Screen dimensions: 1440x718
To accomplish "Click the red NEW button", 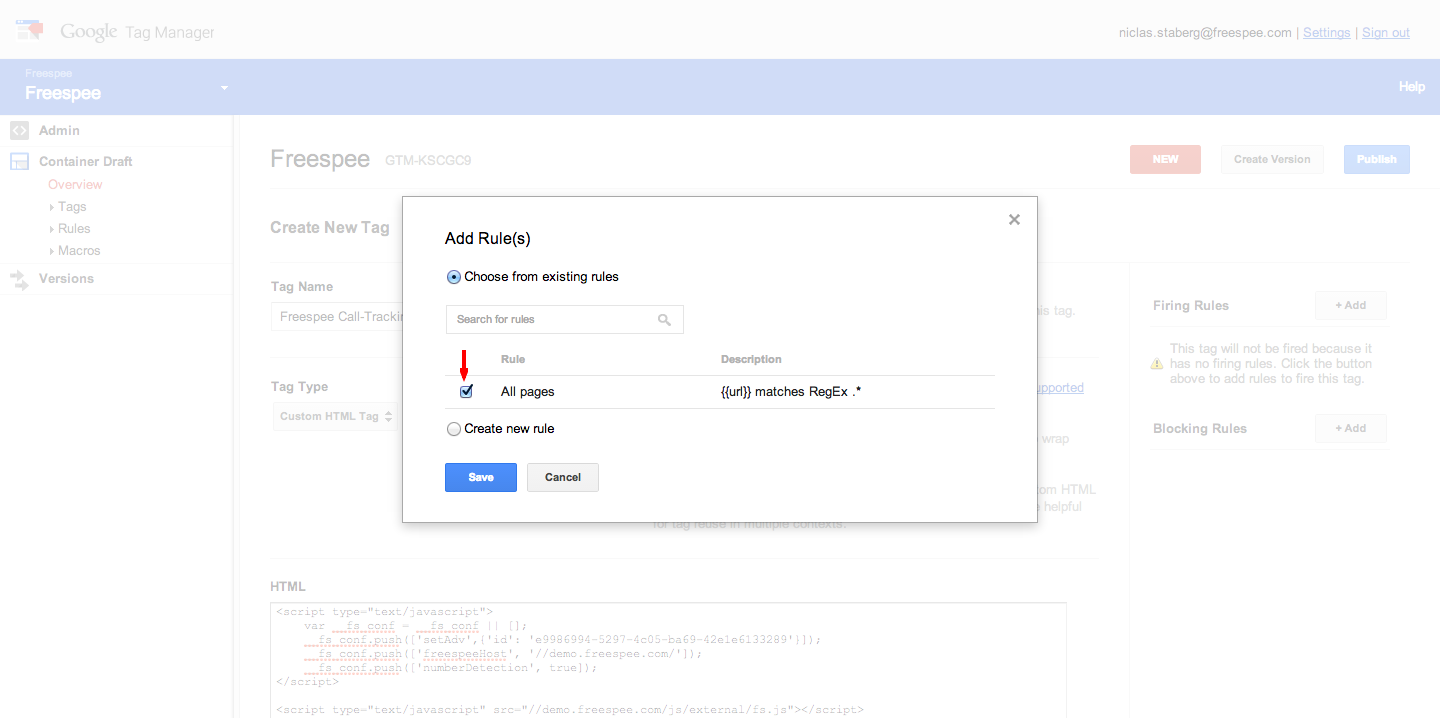I will tap(1165, 159).
